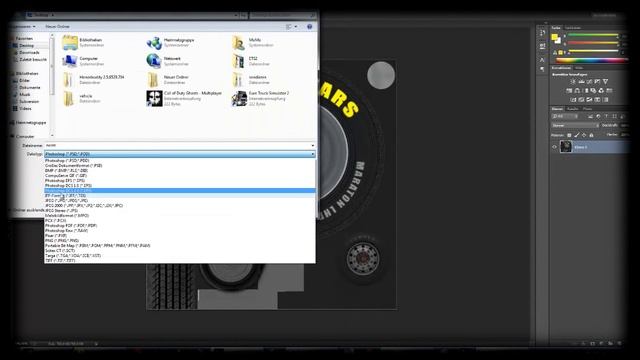Viewport: 640px width, 360px height.
Task: Switch to the Pfade tab
Action: click(x=587, y=109)
